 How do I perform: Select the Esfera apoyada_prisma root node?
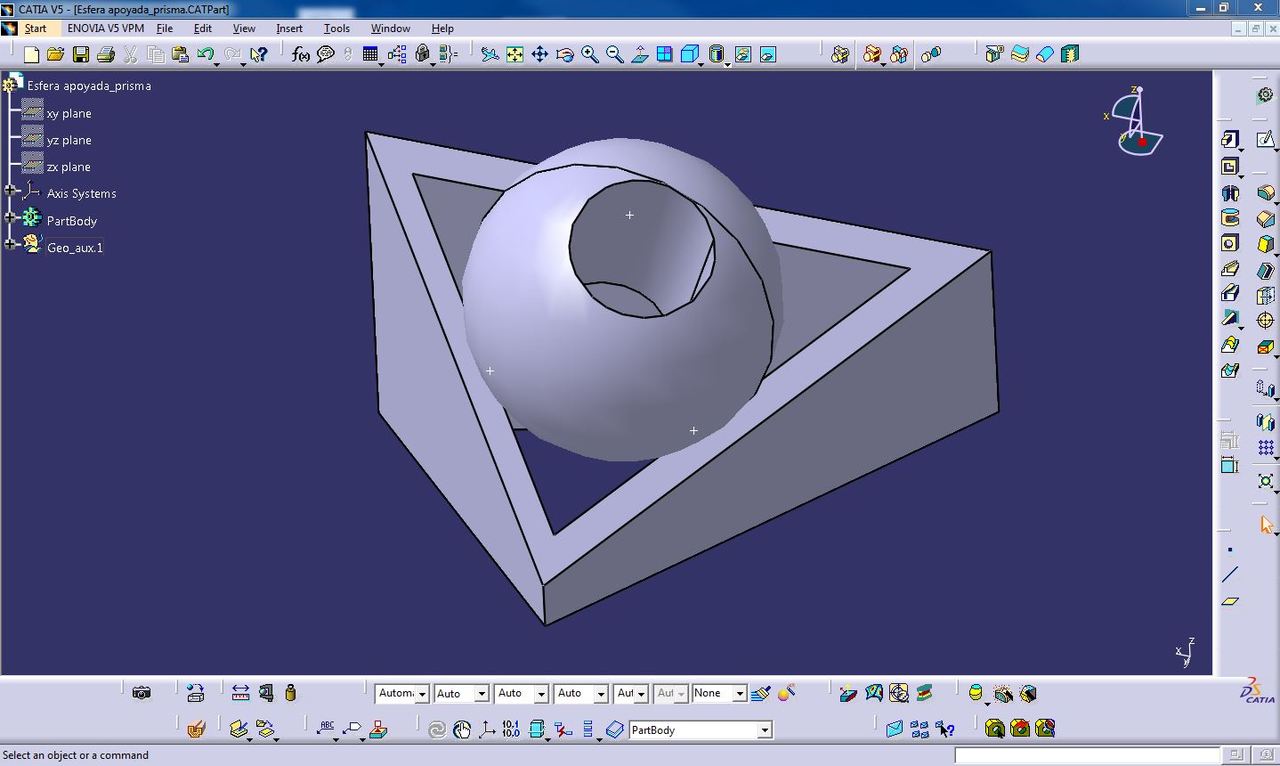89,86
